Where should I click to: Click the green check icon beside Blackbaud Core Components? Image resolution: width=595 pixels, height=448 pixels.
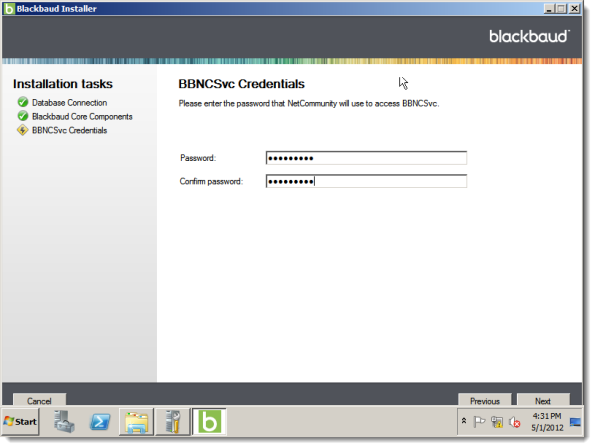(23, 116)
